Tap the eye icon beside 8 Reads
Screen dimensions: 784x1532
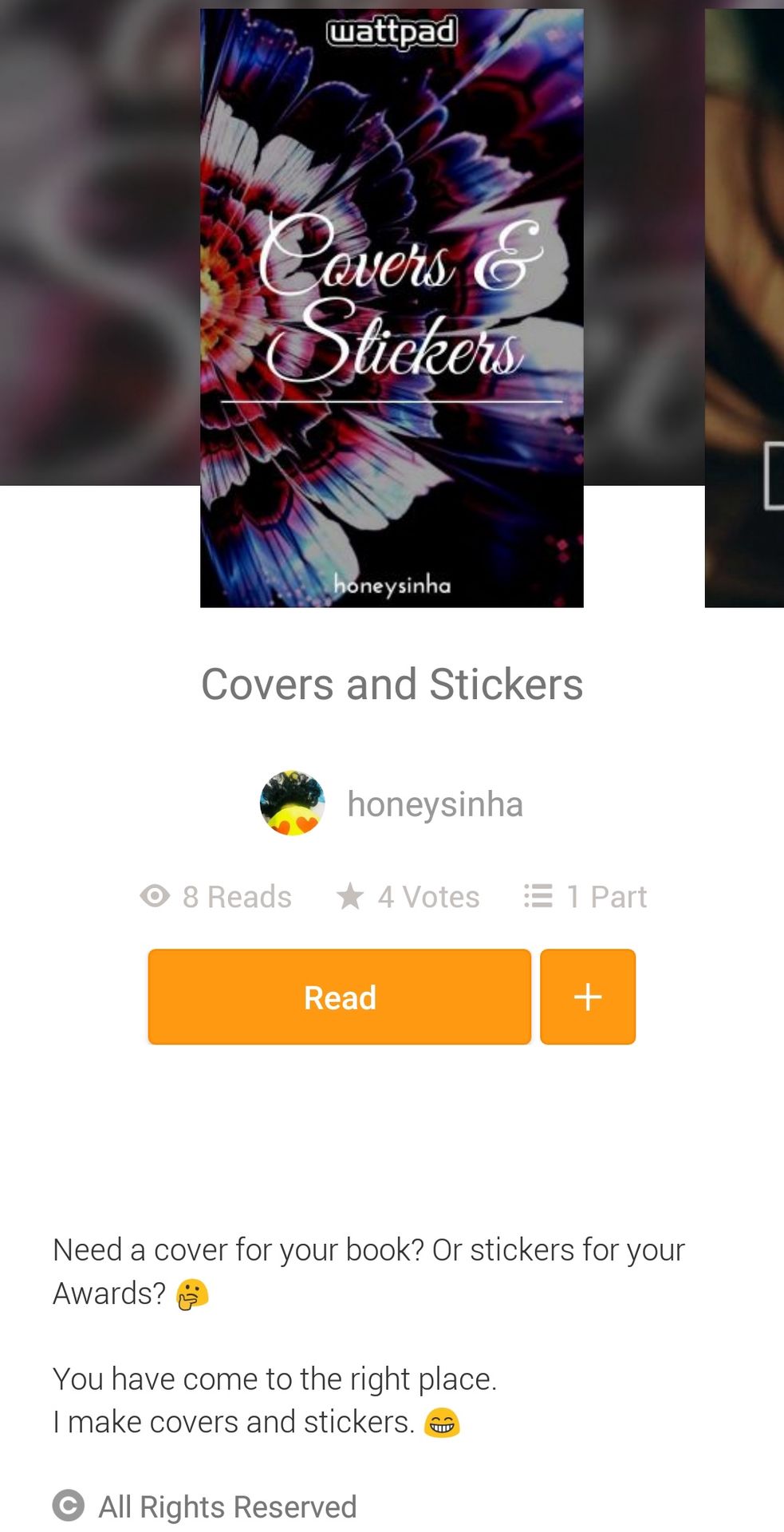[x=155, y=896]
